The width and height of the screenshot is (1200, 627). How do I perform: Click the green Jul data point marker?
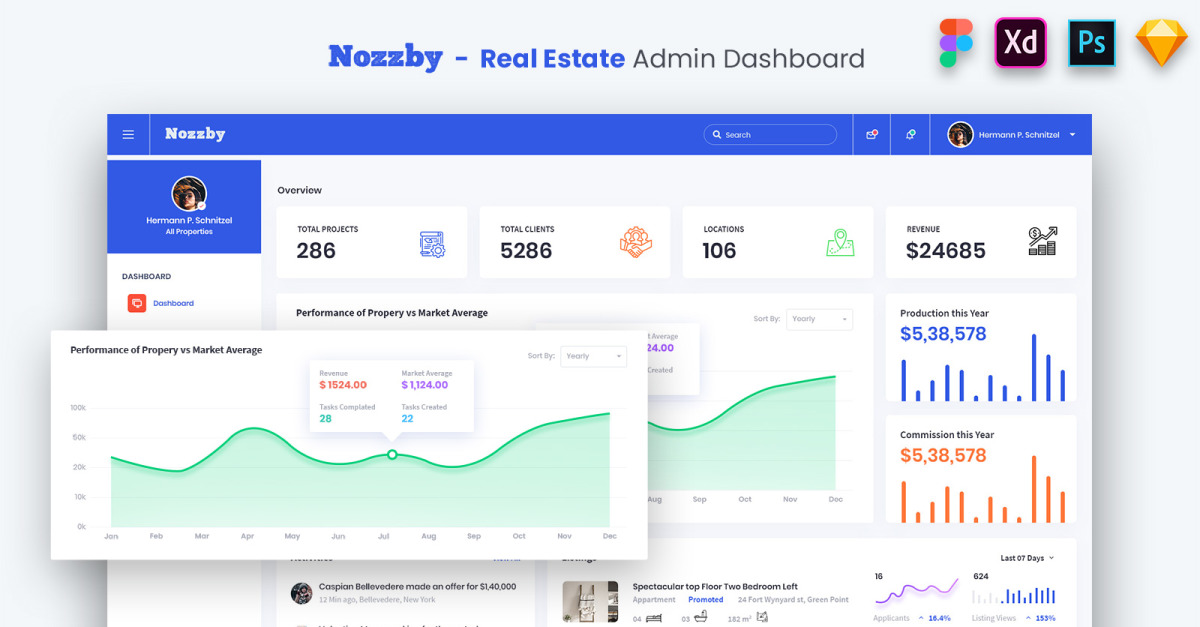tap(392, 454)
